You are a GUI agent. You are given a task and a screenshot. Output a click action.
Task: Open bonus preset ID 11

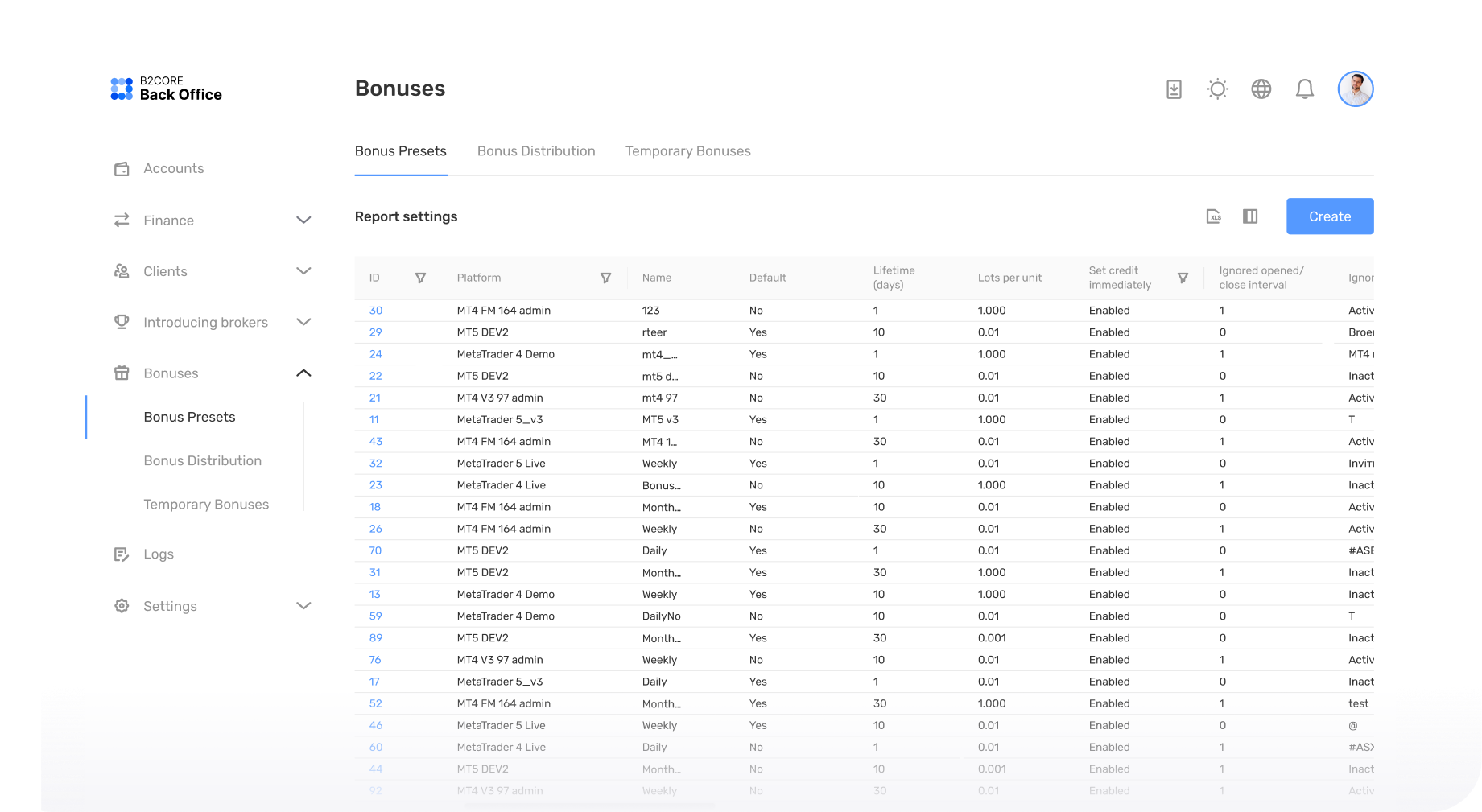374,419
